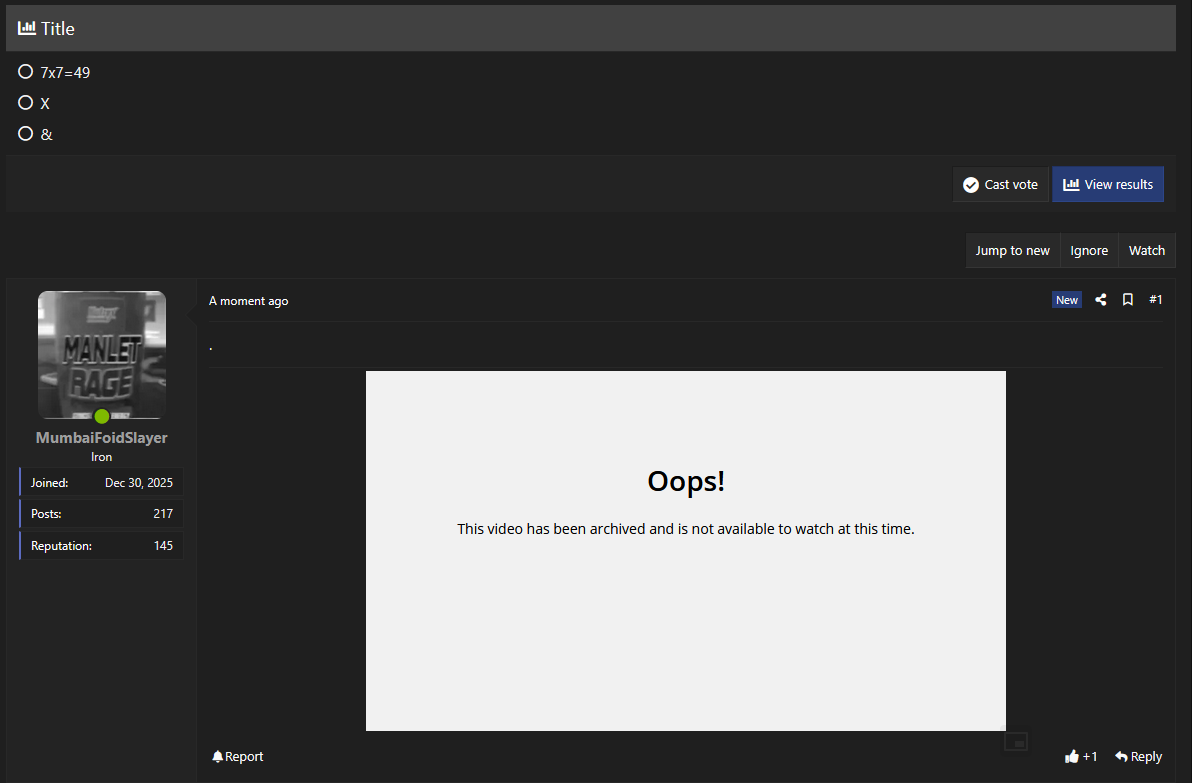Jump to new posts
The image size is (1192, 783).
(1012, 251)
